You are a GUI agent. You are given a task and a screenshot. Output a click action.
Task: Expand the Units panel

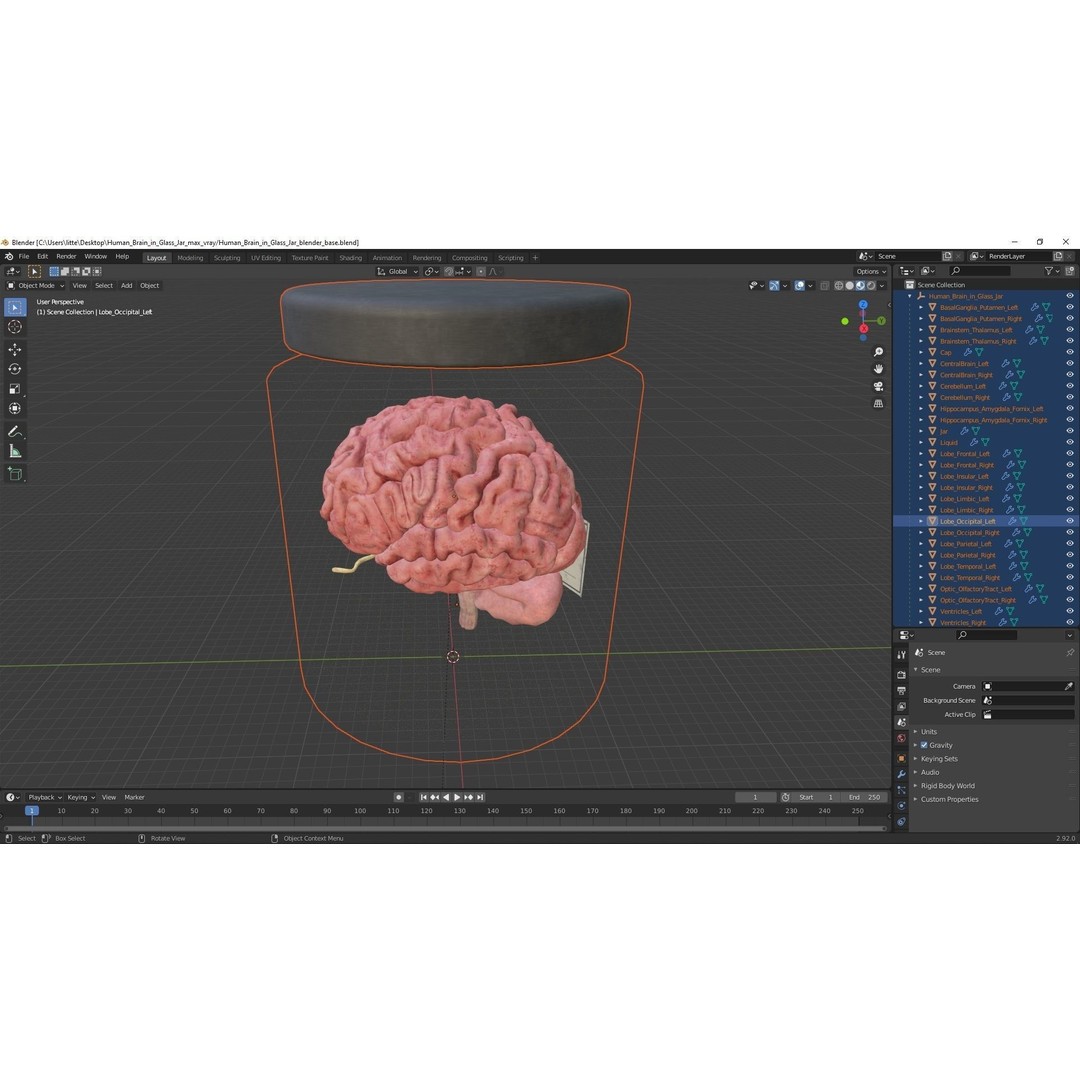coord(928,731)
